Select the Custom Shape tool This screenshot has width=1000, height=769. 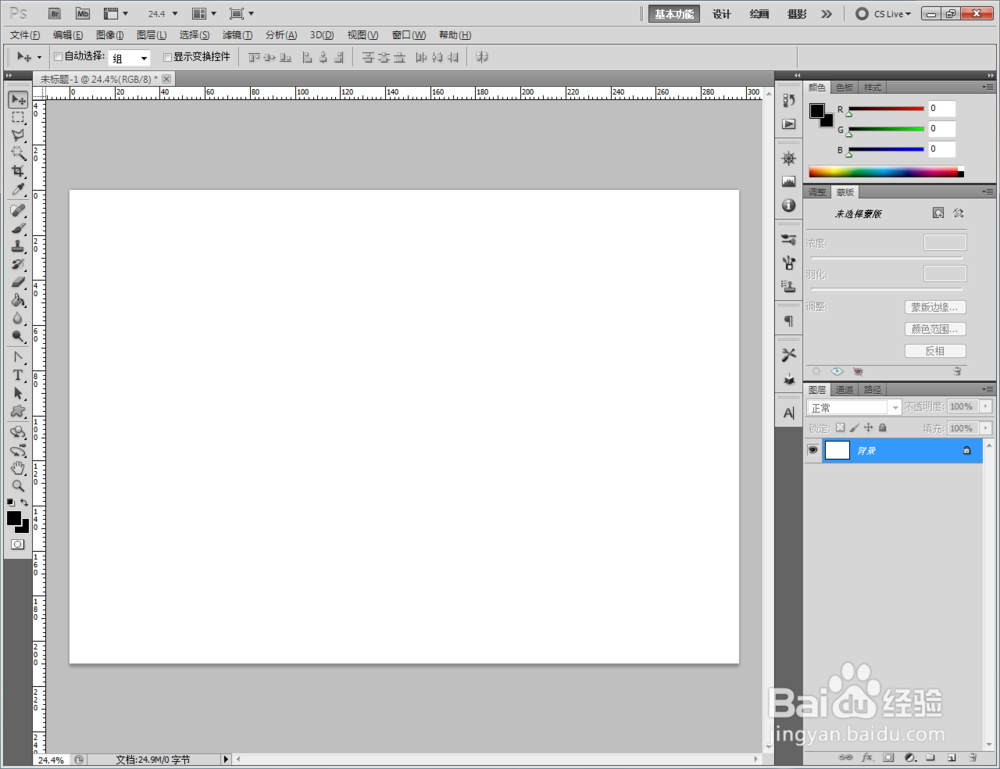(18, 411)
